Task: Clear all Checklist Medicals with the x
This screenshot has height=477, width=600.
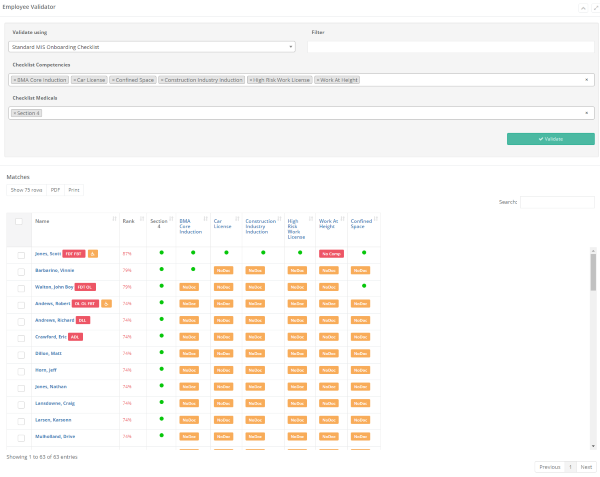Action: point(586,113)
